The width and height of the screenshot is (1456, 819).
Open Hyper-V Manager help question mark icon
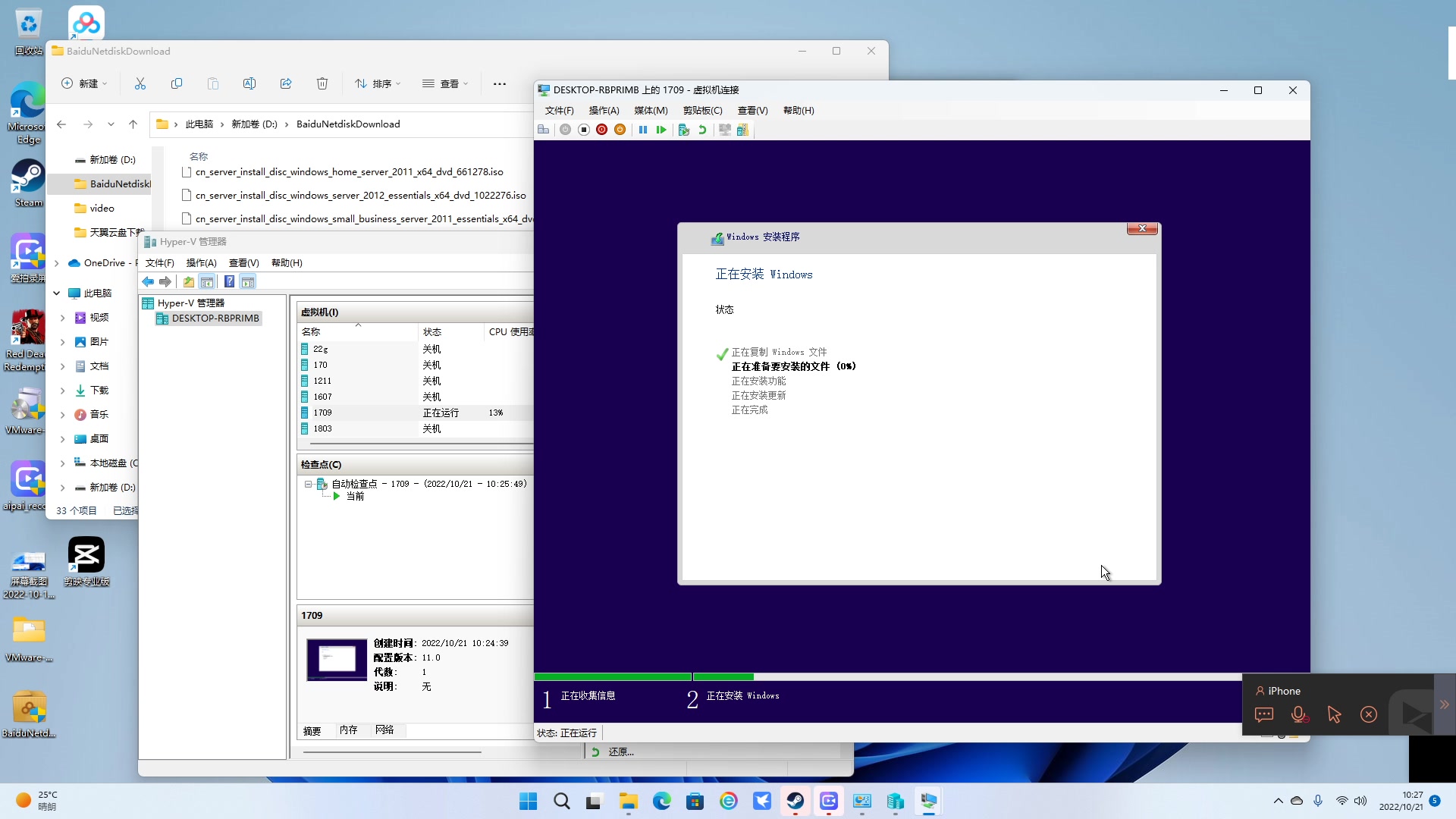click(229, 282)
